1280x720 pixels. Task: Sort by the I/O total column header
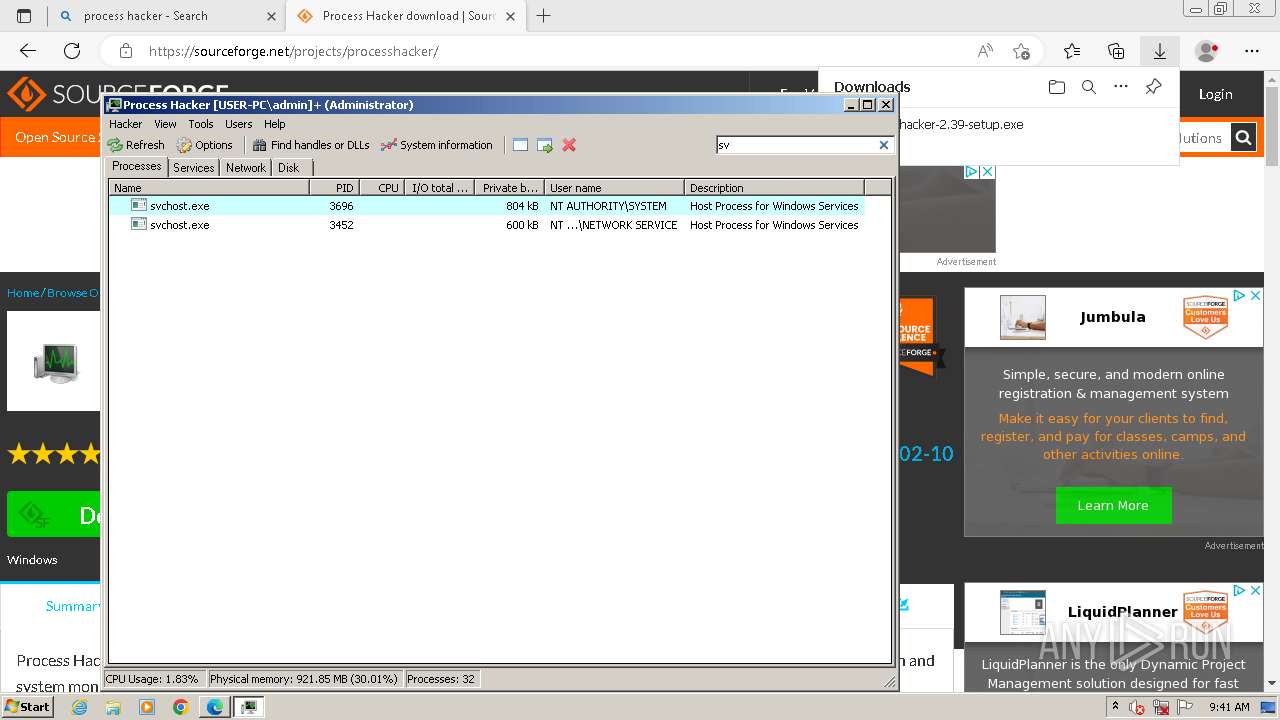point(439,187)
